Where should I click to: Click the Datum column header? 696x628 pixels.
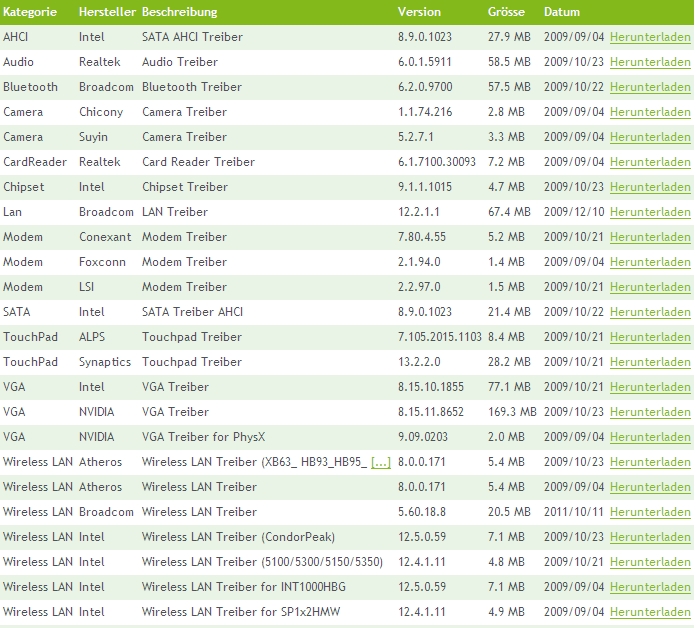click(x=562, y=12)
